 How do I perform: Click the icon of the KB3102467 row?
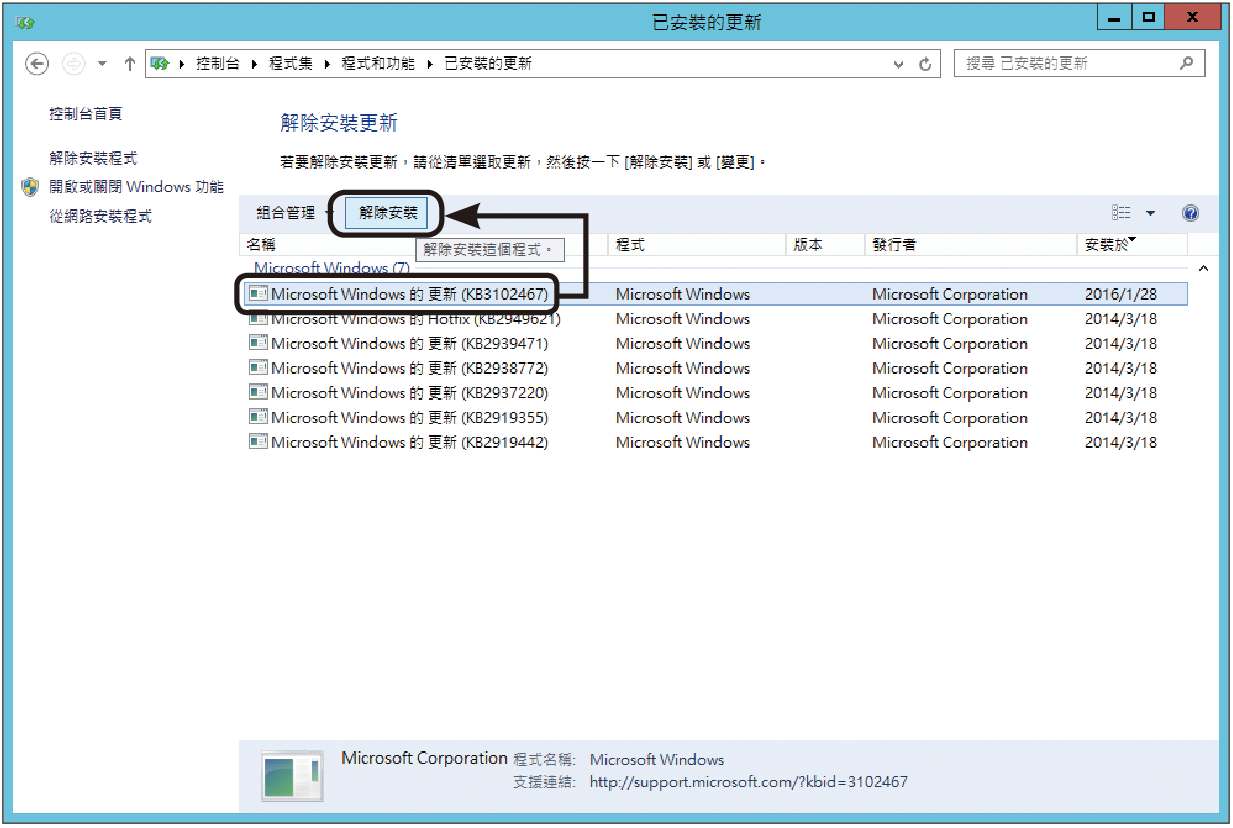tap(258, 294)
